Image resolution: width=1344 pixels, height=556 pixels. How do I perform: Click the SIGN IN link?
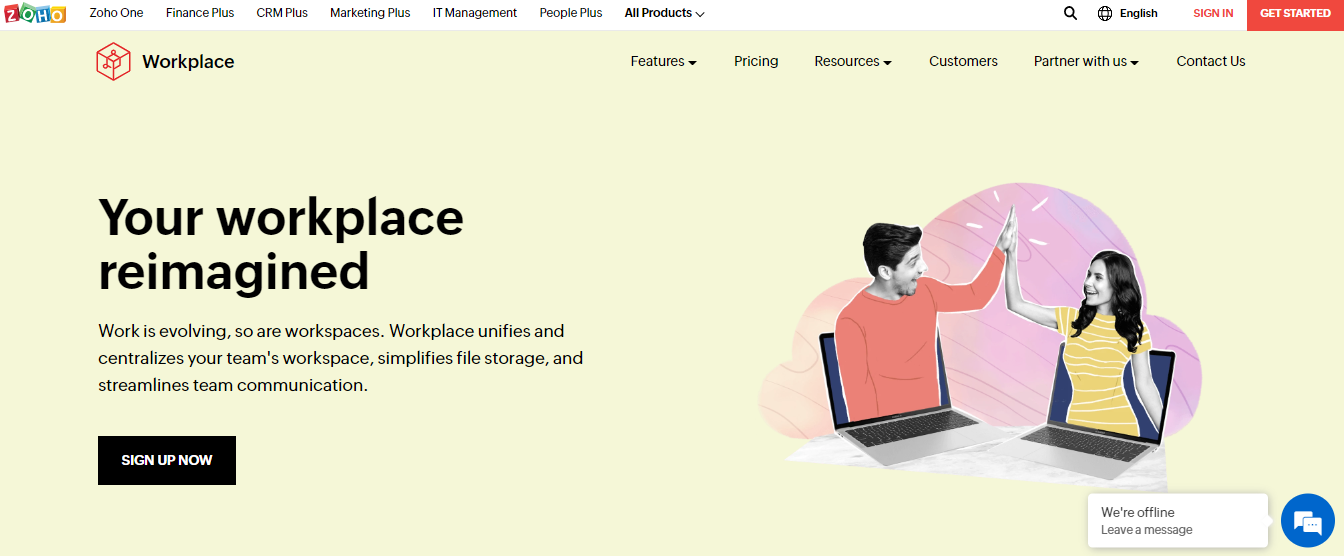[x=1213, y=13]
